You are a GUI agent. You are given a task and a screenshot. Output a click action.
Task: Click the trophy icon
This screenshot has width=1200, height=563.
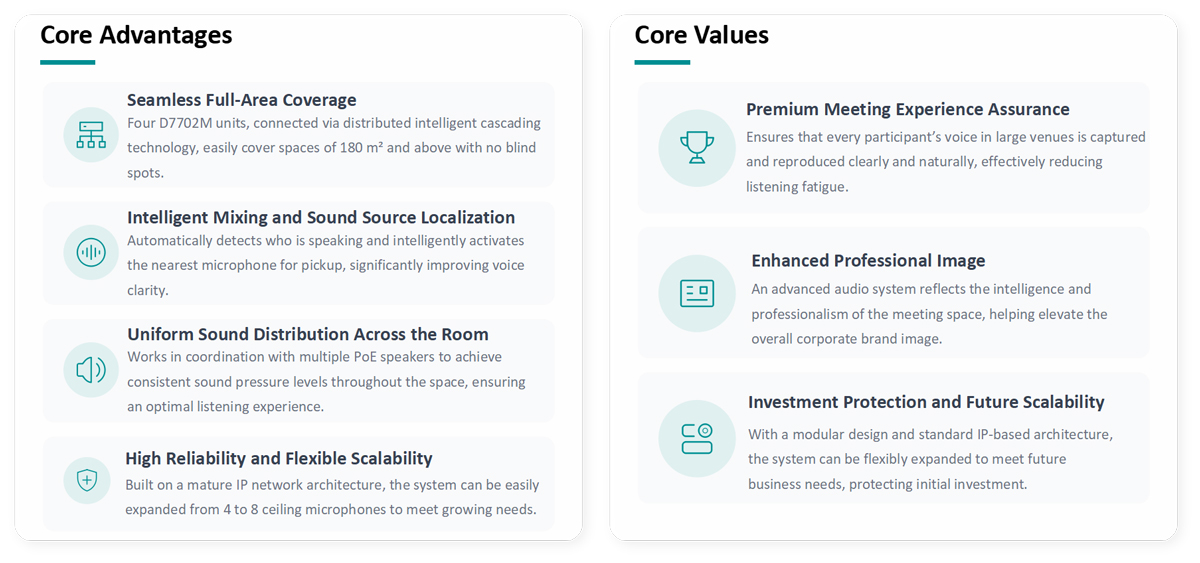(697, 148)
